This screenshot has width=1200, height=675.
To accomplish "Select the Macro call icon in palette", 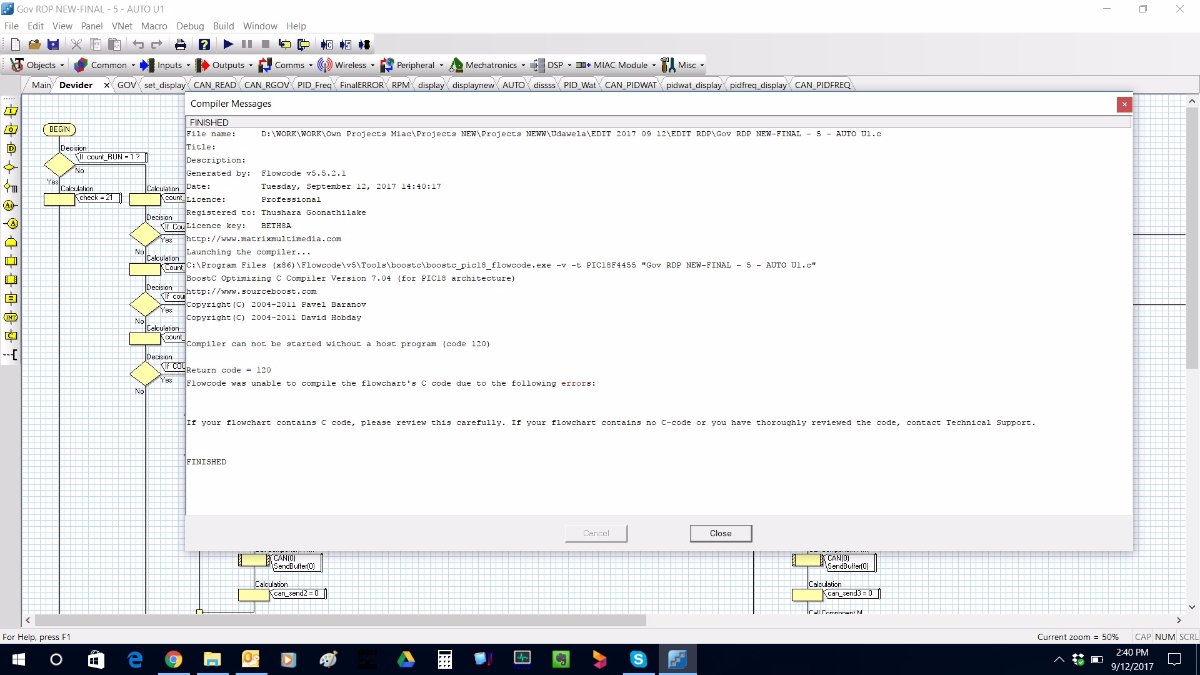I will (x=11, y=260).
